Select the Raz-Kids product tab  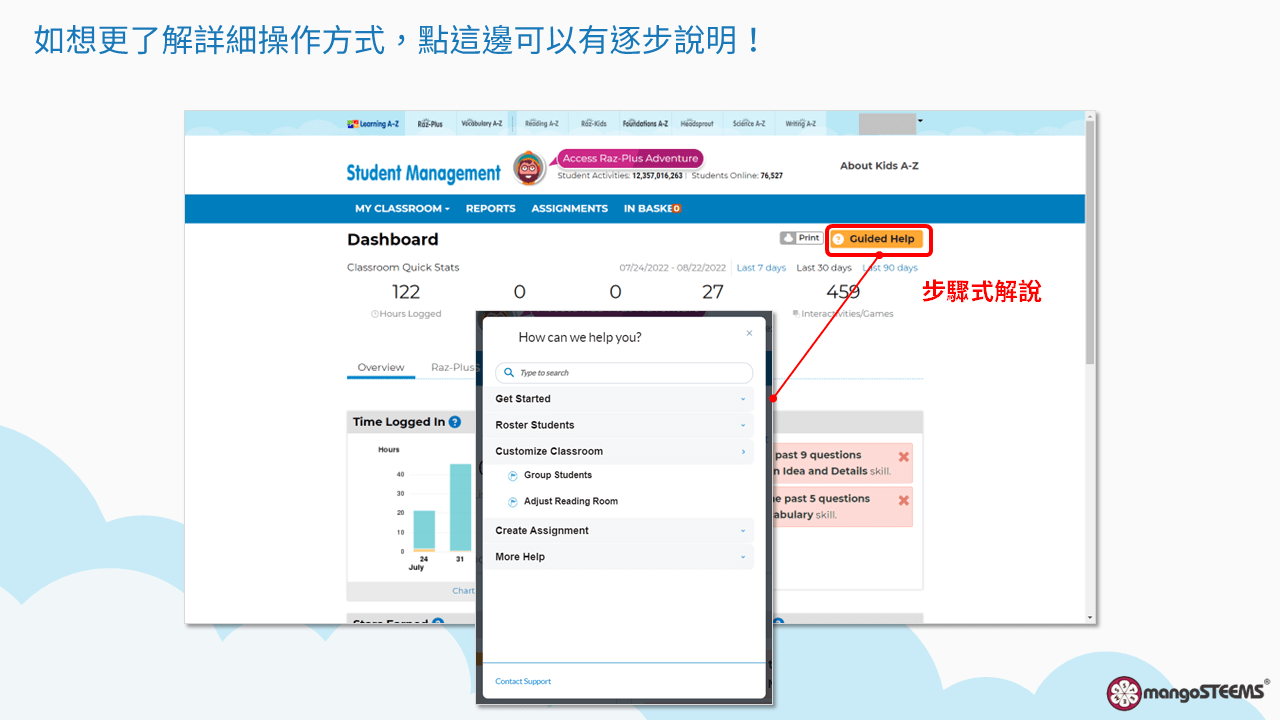[594, 124]
